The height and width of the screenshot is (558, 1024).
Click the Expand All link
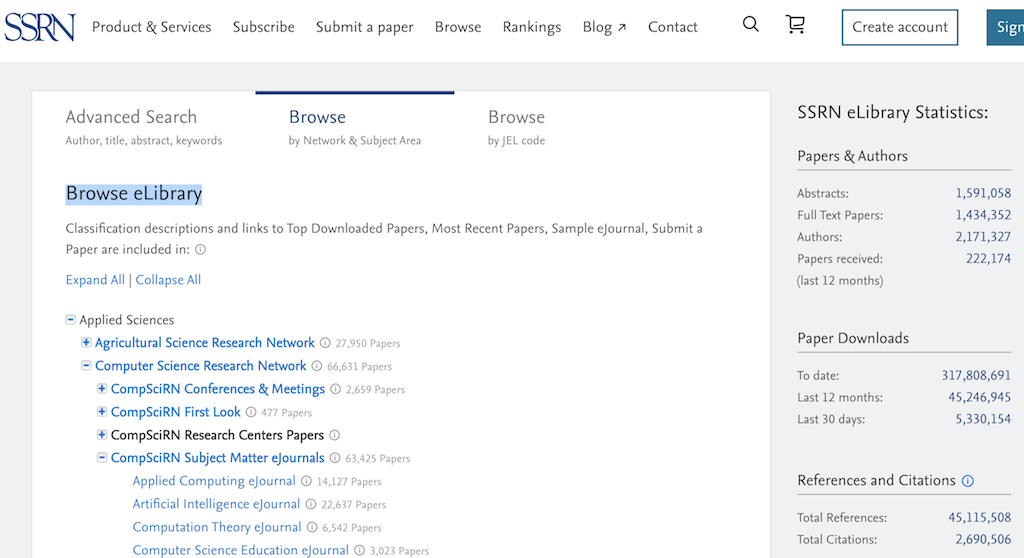(x=95, y=280)
